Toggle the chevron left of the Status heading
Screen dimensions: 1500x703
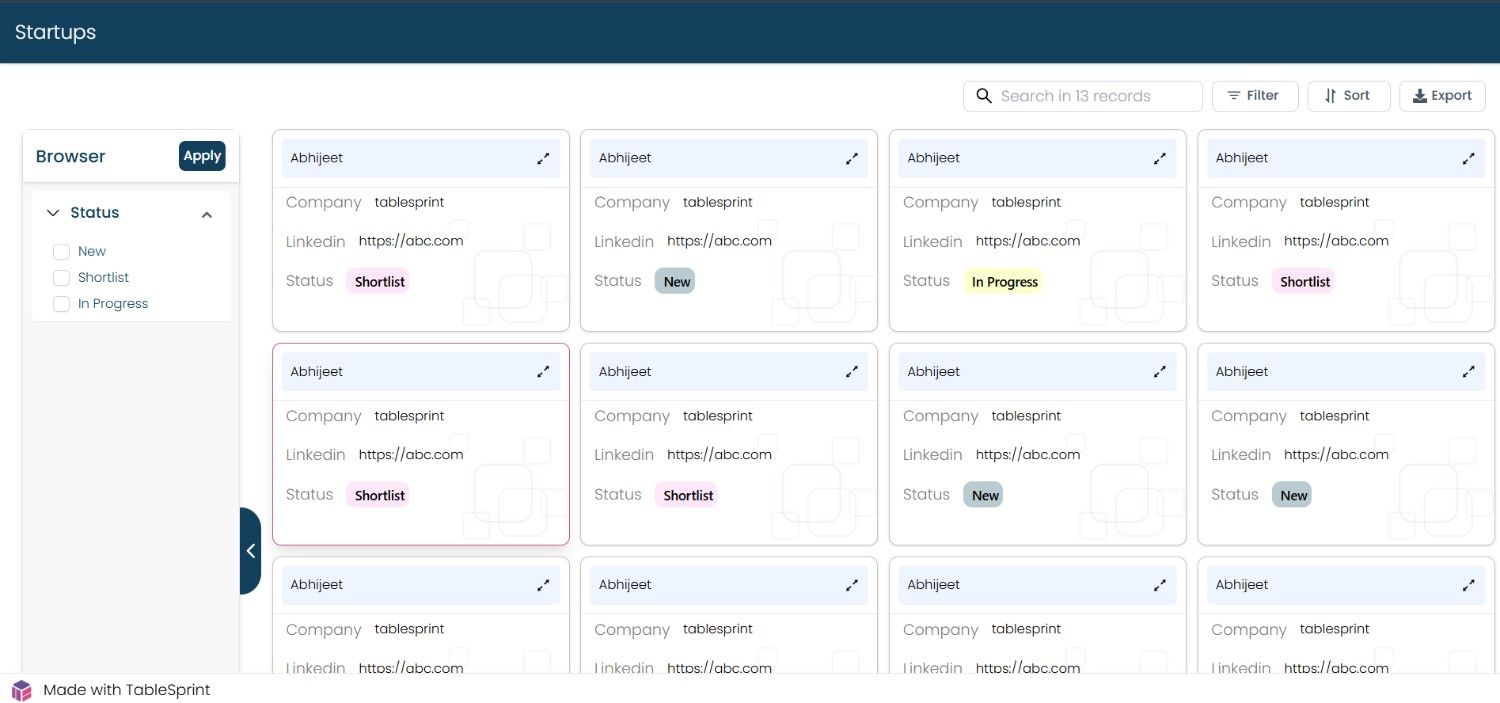[x=53, y=213]
